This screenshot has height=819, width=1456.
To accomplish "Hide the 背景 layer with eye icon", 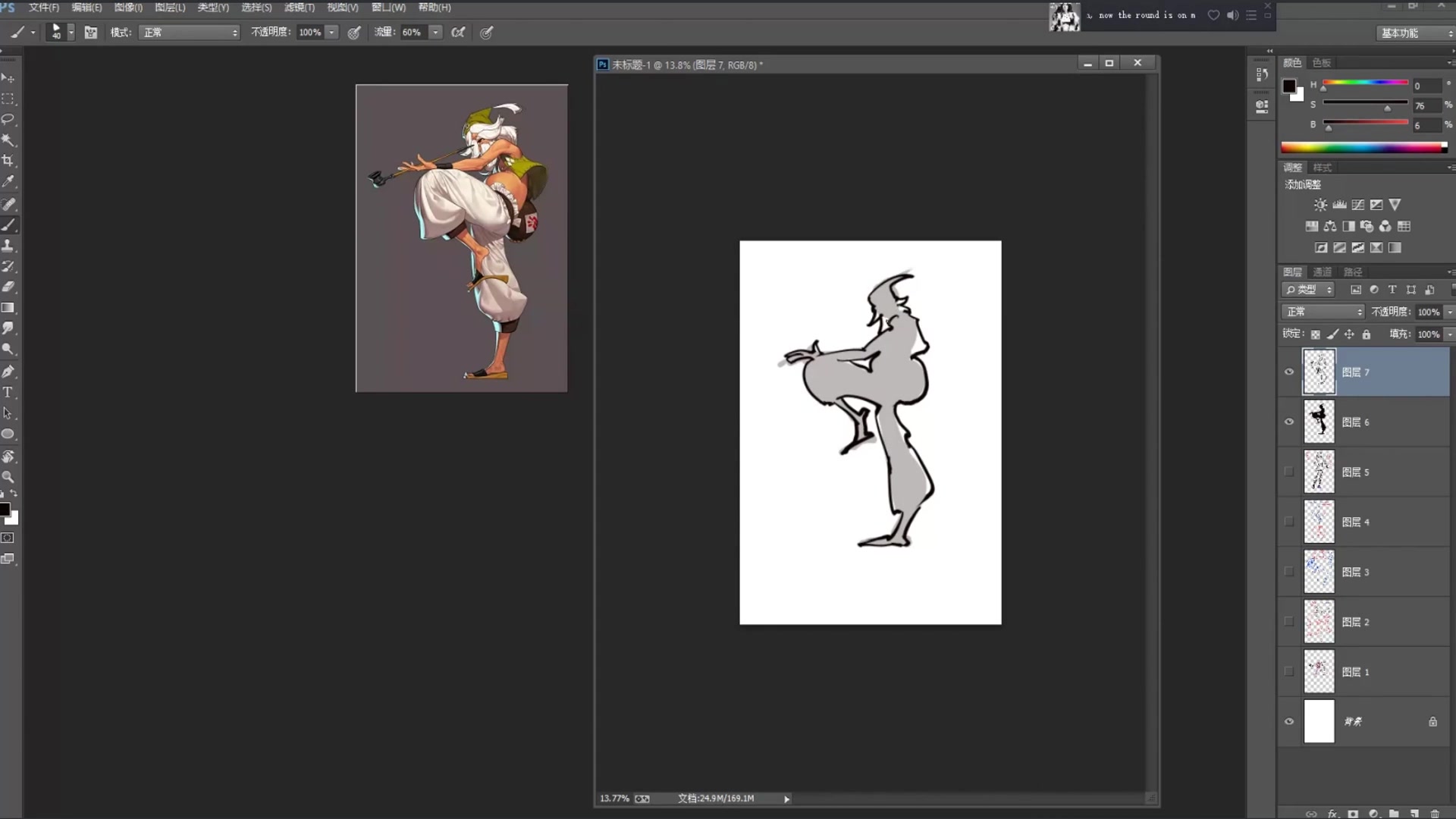I will pyautogui.click(x=1289, y=721).
